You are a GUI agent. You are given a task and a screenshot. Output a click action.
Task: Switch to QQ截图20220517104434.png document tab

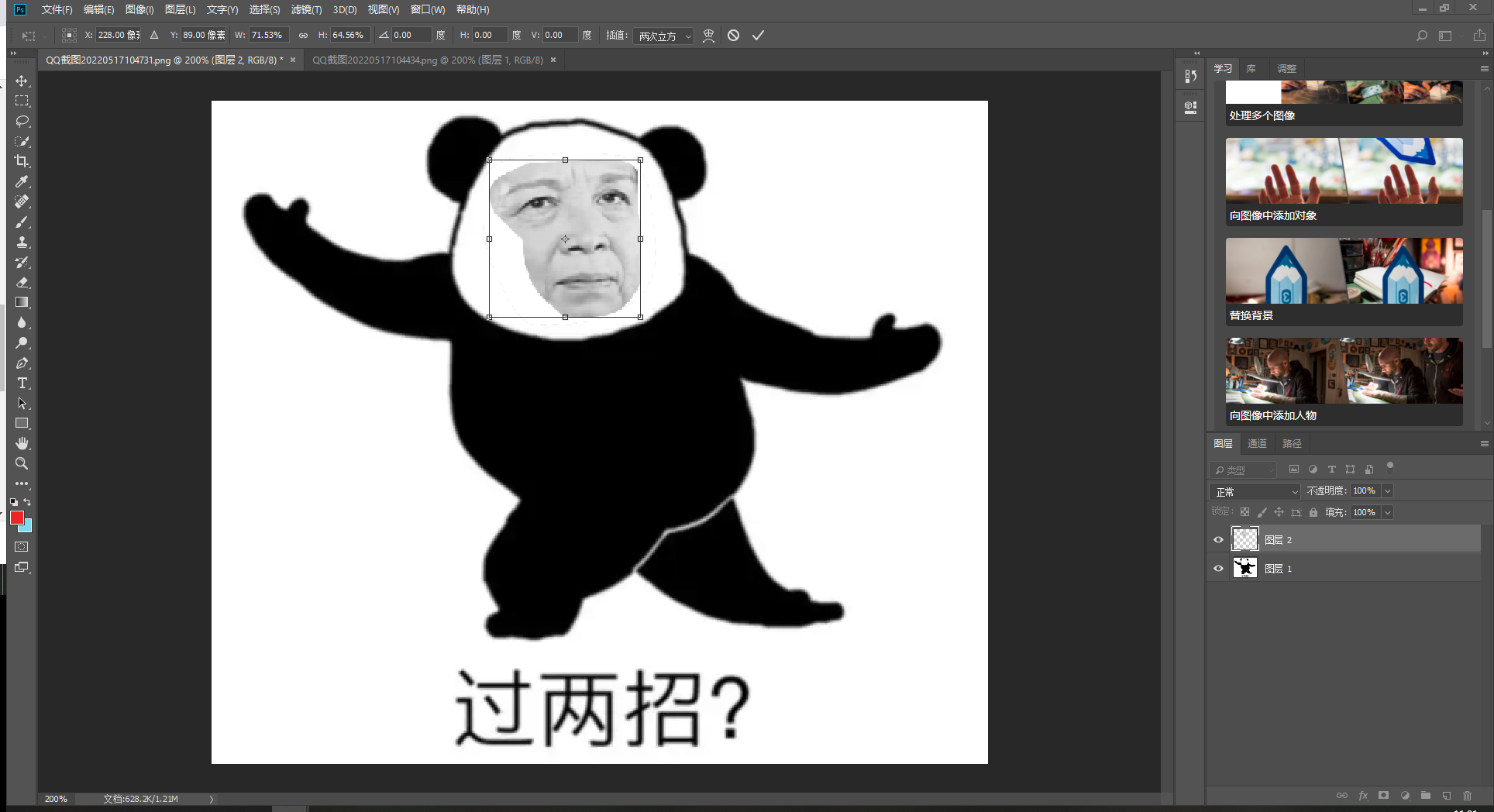pyautogui.click(x=428, y=60)
